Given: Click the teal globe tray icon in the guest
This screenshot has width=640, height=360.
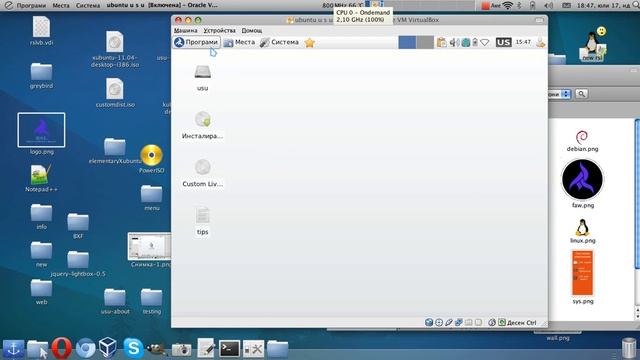Looking at the screenshot, I should (x=465, y=42).
